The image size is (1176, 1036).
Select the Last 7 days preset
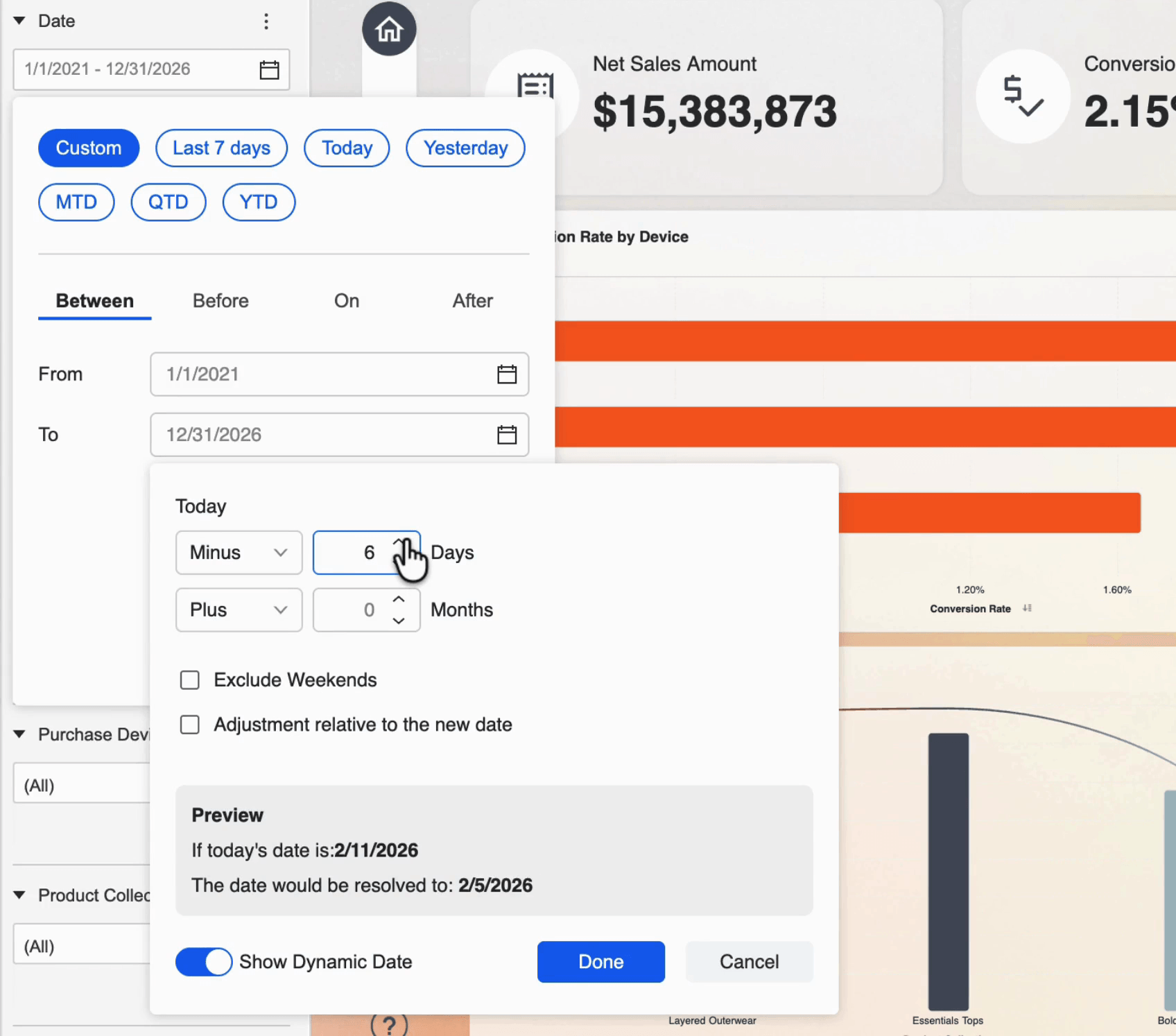click(221, 148)
